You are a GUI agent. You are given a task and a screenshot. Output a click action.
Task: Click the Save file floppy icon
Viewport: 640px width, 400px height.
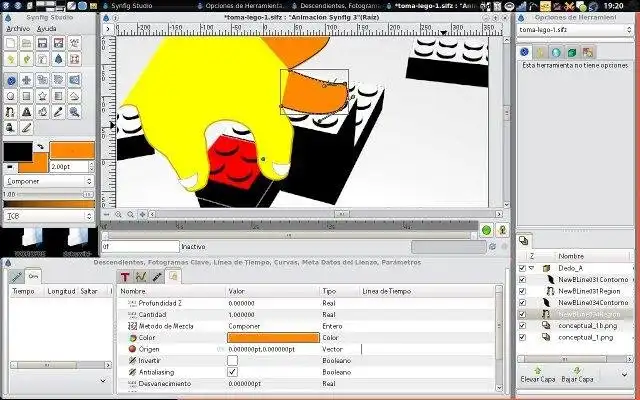click(42, 43)
